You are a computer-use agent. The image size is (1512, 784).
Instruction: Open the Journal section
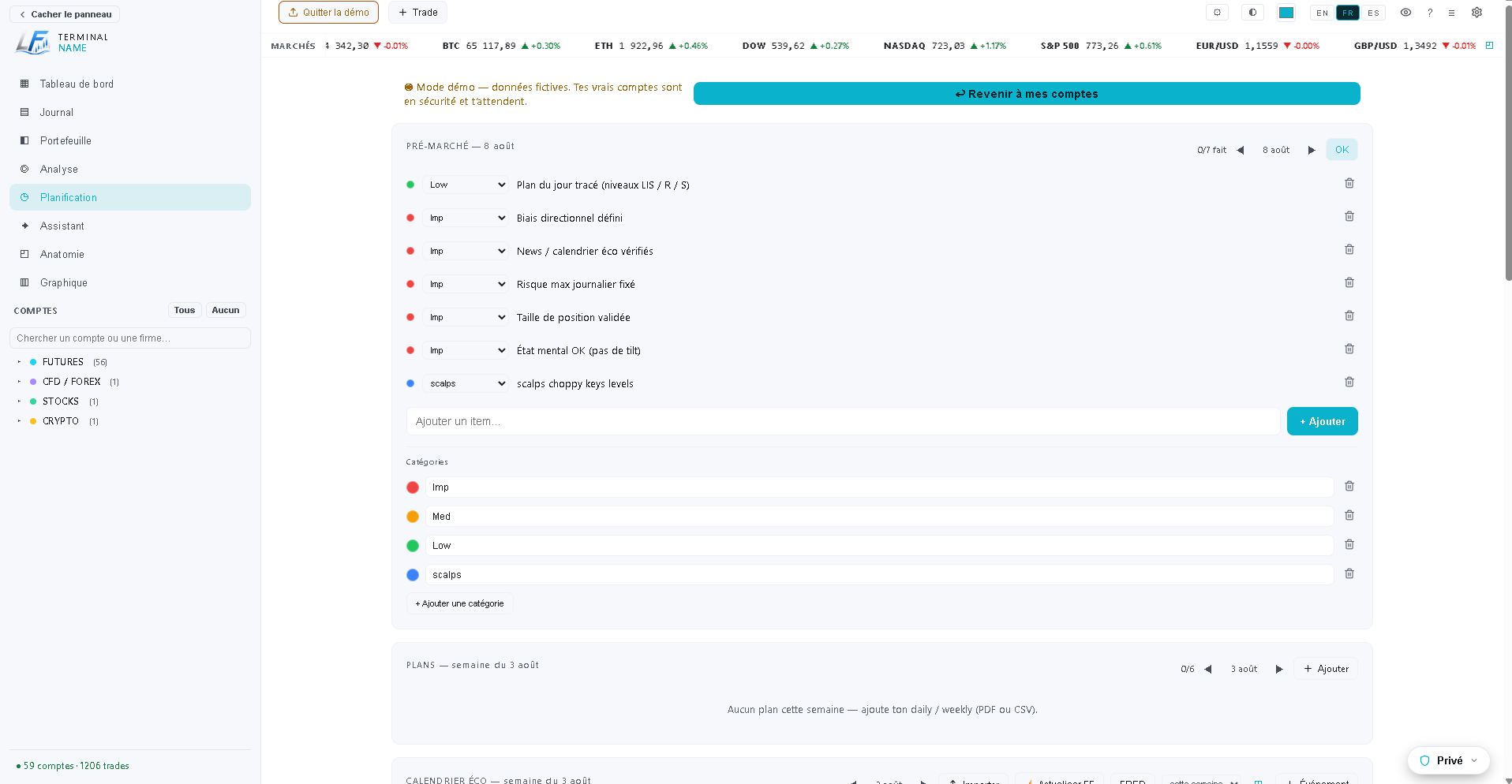pos(130,112)
